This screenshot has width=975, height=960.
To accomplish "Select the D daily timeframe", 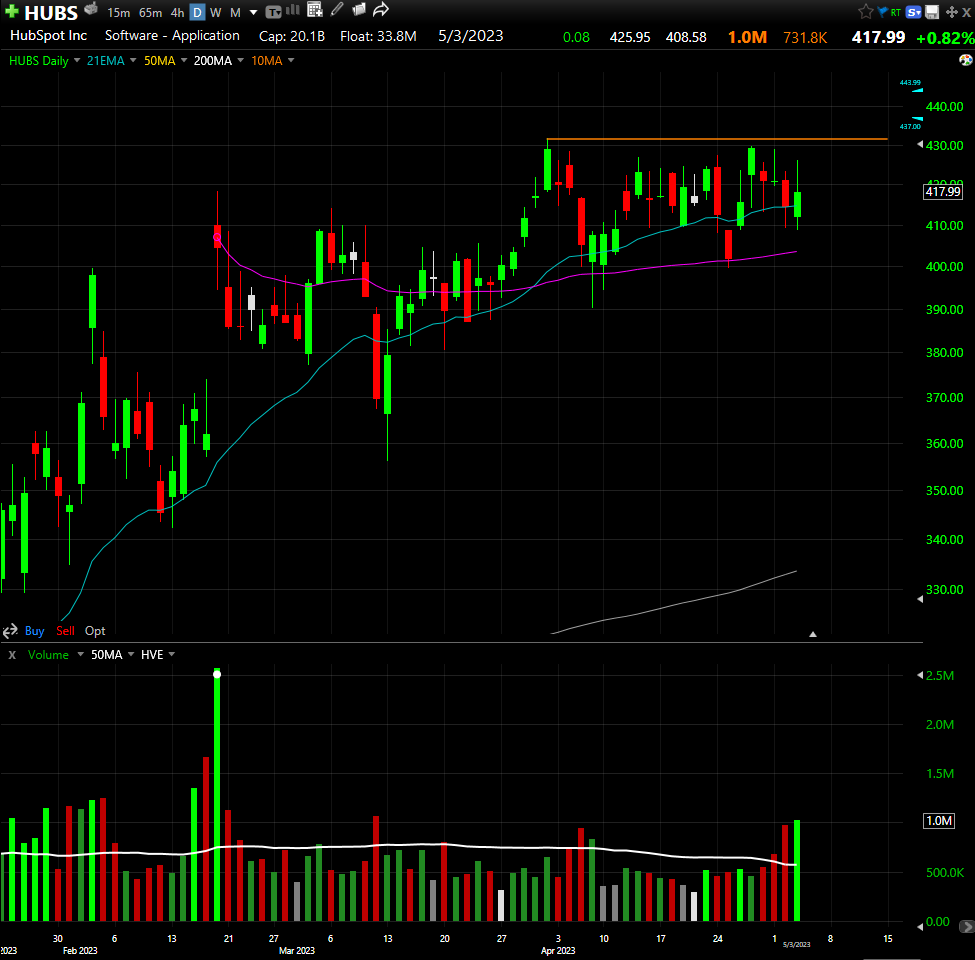I will pyautogui.click(x=197, y=12).
